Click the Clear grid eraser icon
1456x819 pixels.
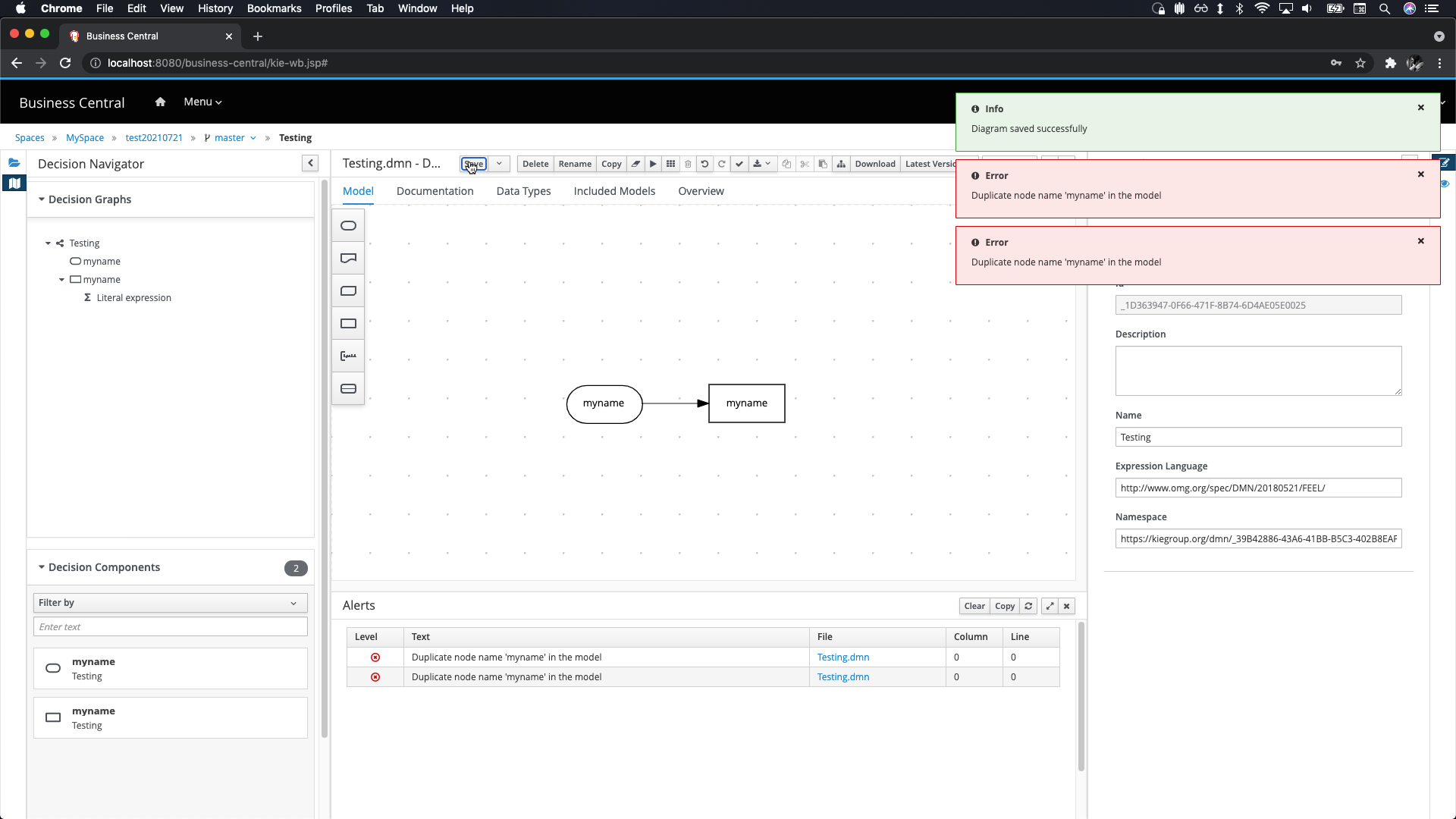coord(635,164)
